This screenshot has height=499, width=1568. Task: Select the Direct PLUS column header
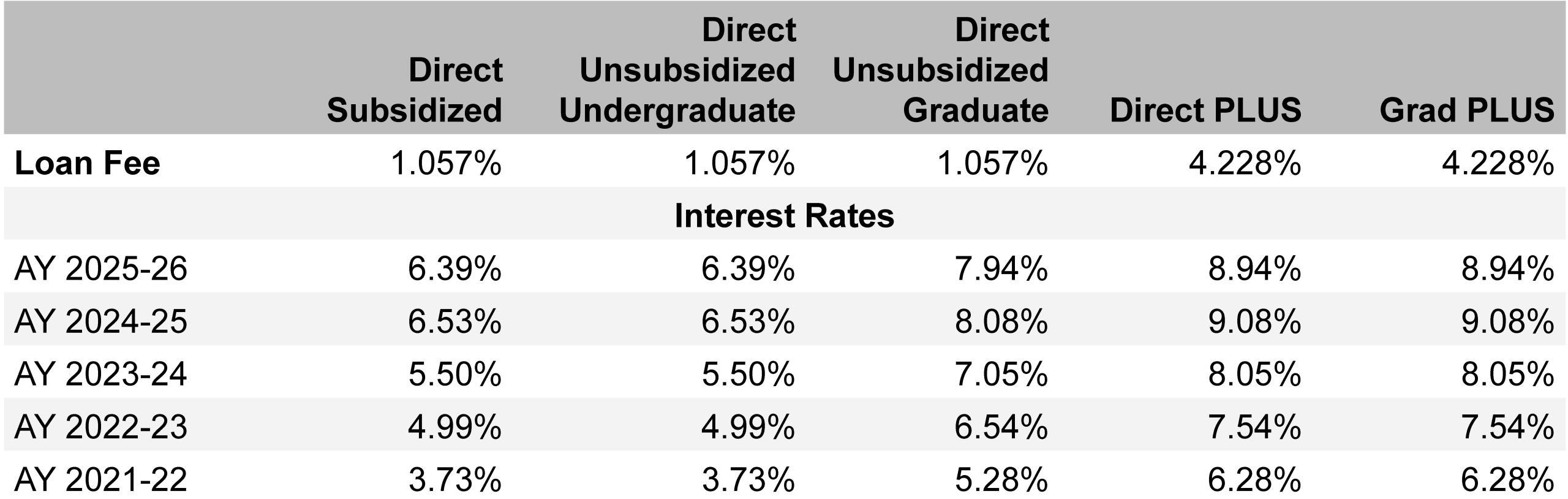pos(1205,110)
